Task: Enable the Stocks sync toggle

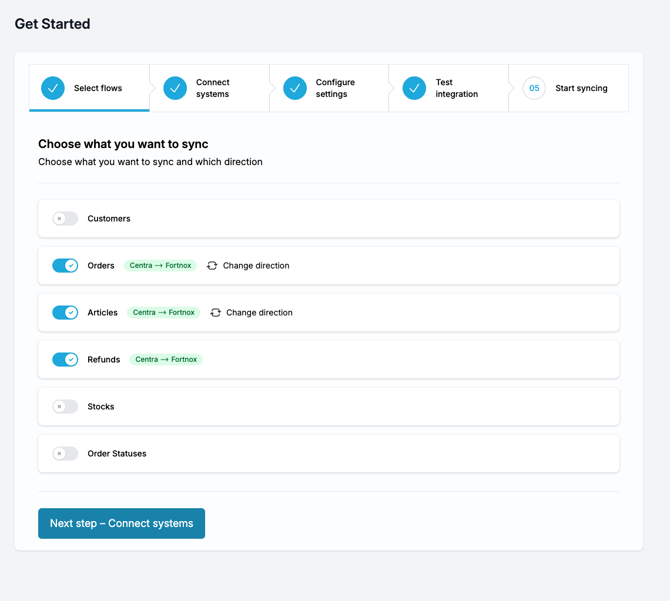Action: (65, 407)
